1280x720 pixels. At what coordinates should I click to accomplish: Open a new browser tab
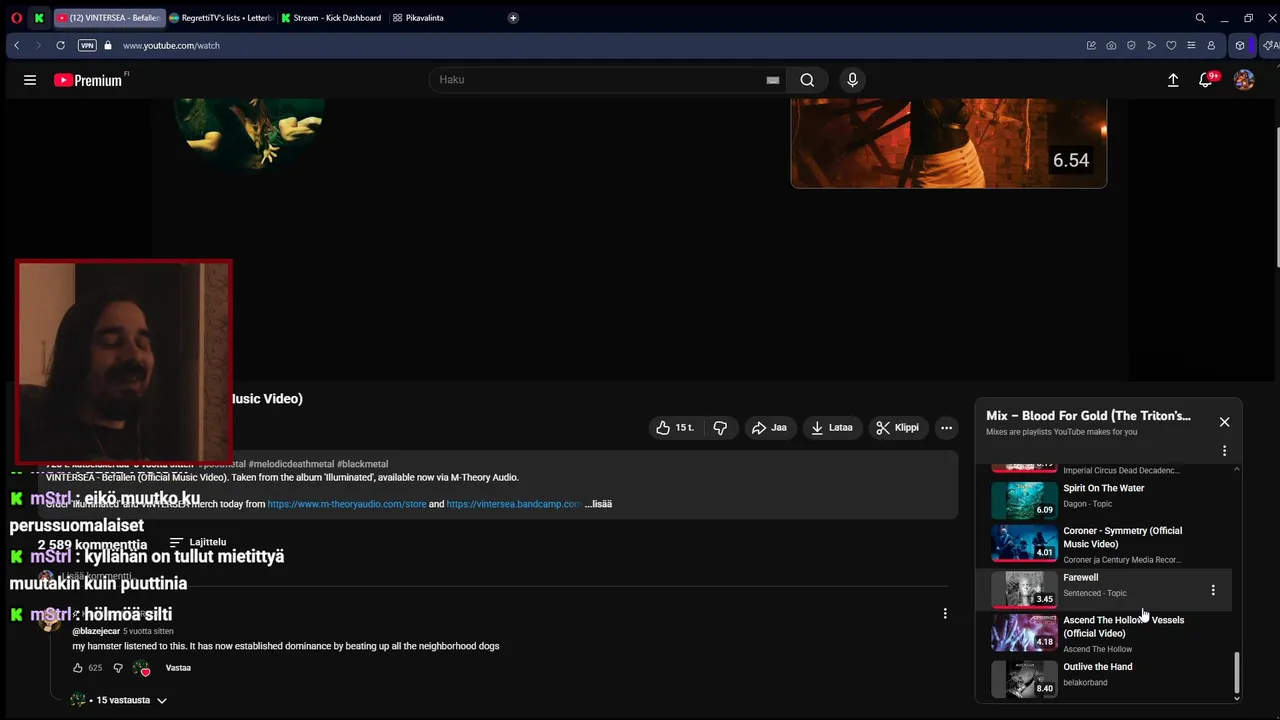(513, 18)
